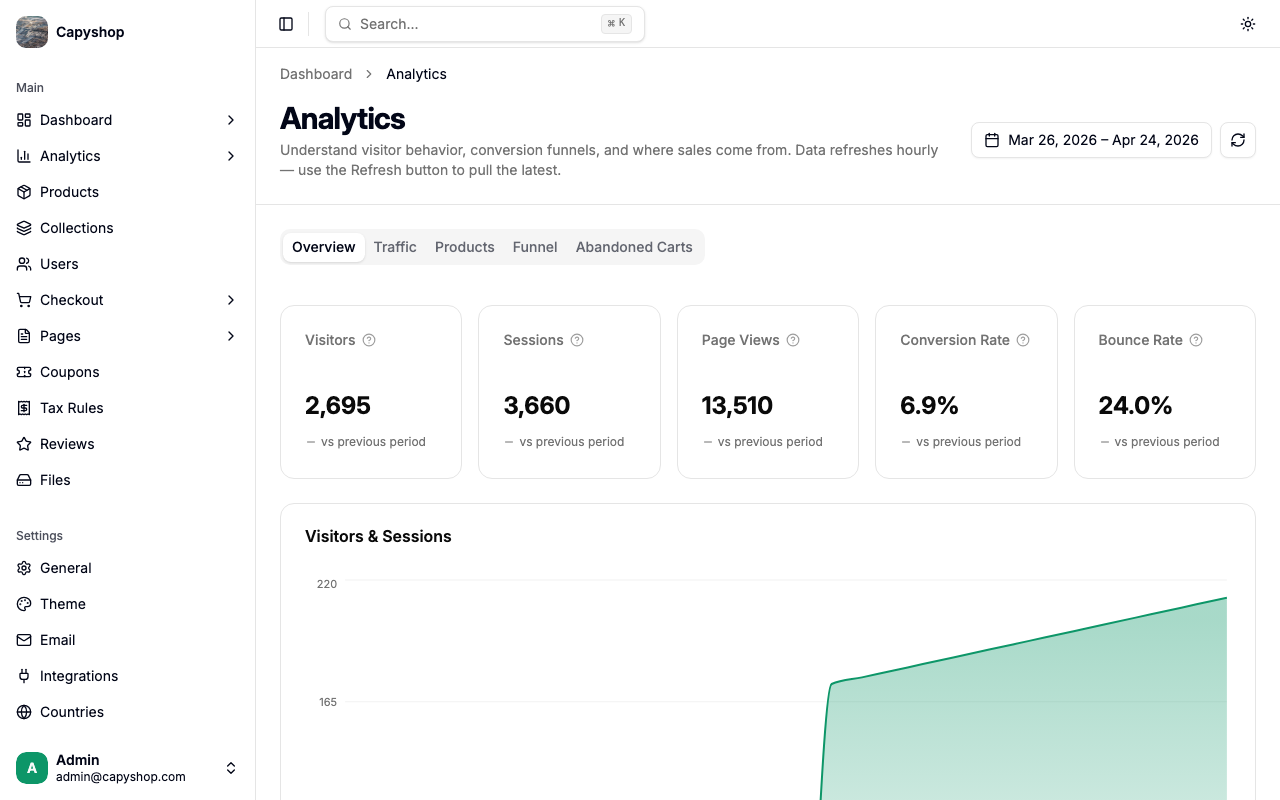The width and height of the screenshot is (1280, 800).
Task: Expand the Dashboard submenu chevron
Action: [x=231, y=120]
